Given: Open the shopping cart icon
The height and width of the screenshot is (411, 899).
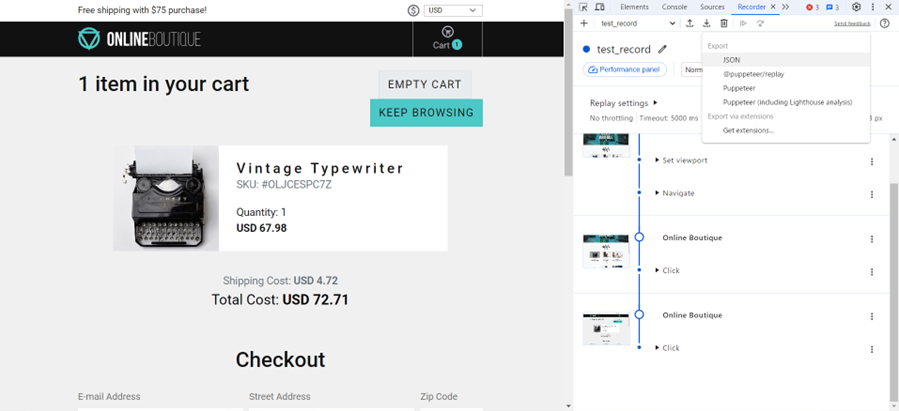Looking at the screenshot, I should [447, 38].
